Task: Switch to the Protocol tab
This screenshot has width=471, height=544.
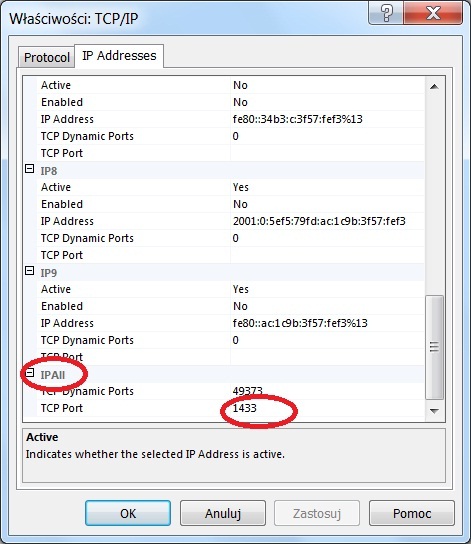Action: pos(47,58)
